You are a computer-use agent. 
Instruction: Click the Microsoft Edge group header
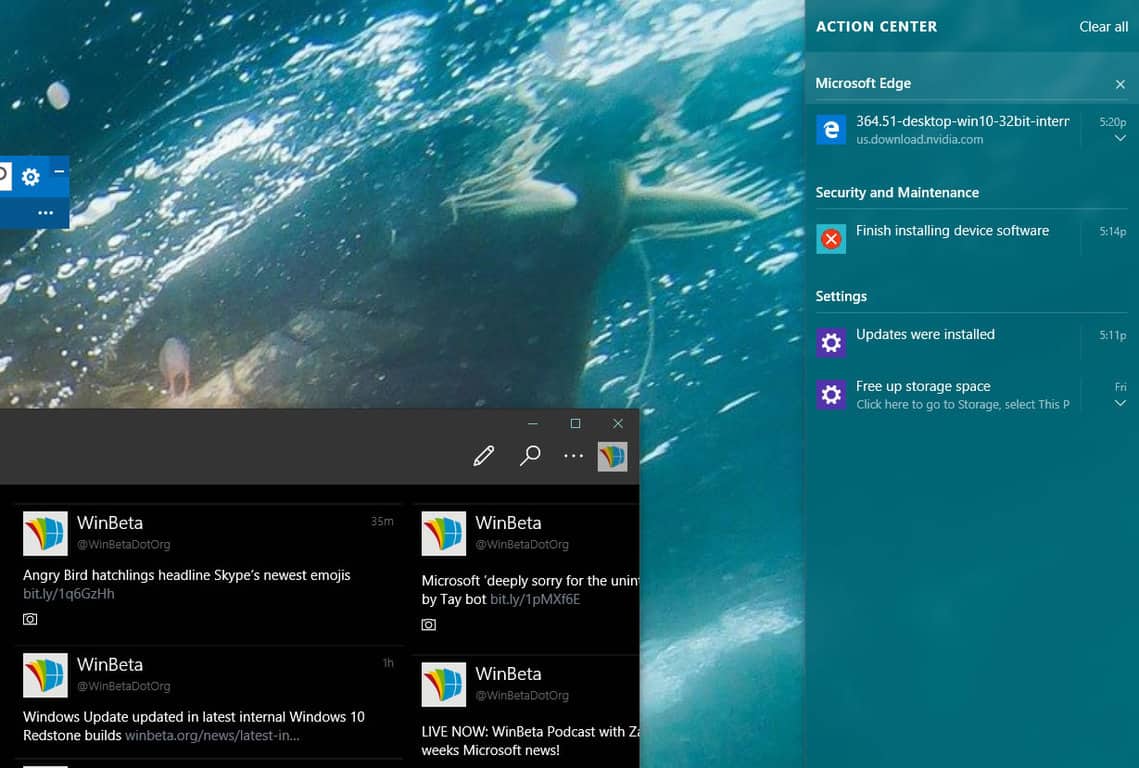coord(863,84)
